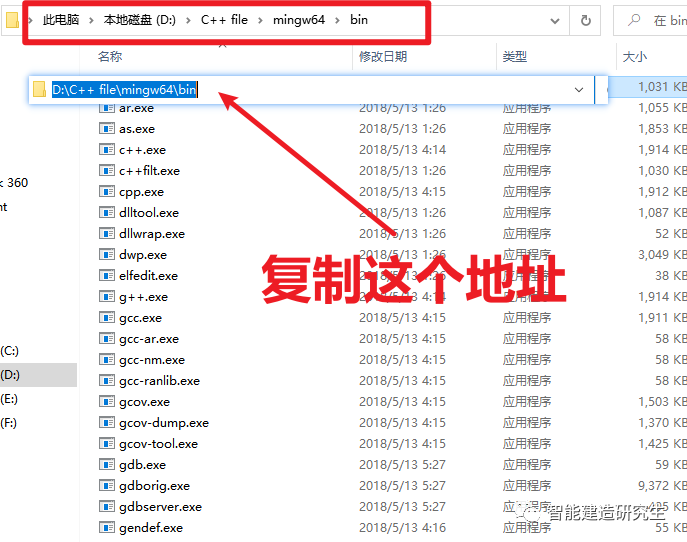The height and width of the screenshot is (542, 687).
Task: Expand the chevron before 此电脑 breadcrumb
Action: 31,20
